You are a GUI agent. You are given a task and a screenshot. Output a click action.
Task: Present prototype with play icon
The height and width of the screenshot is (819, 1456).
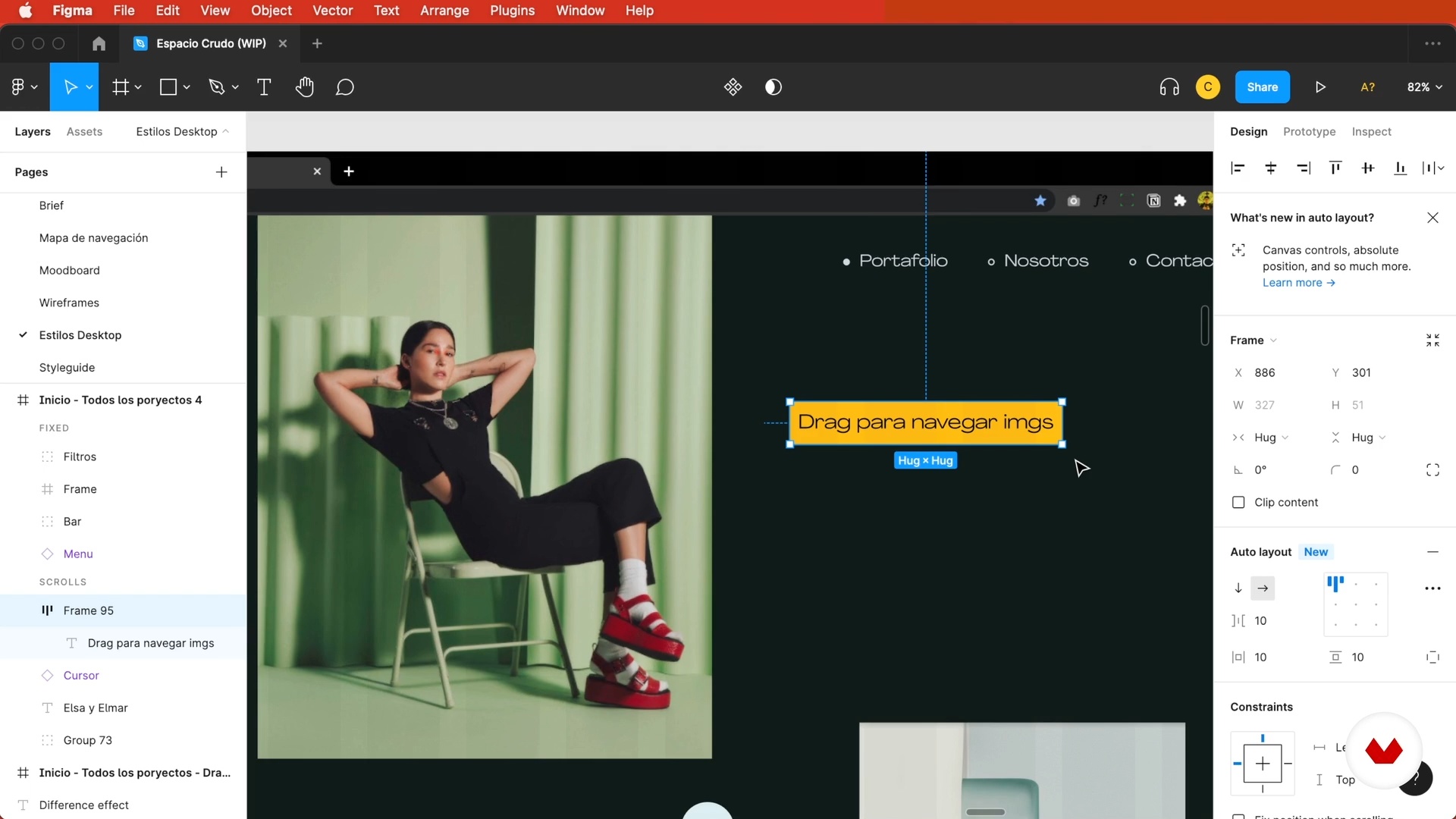coord(1320,87)
